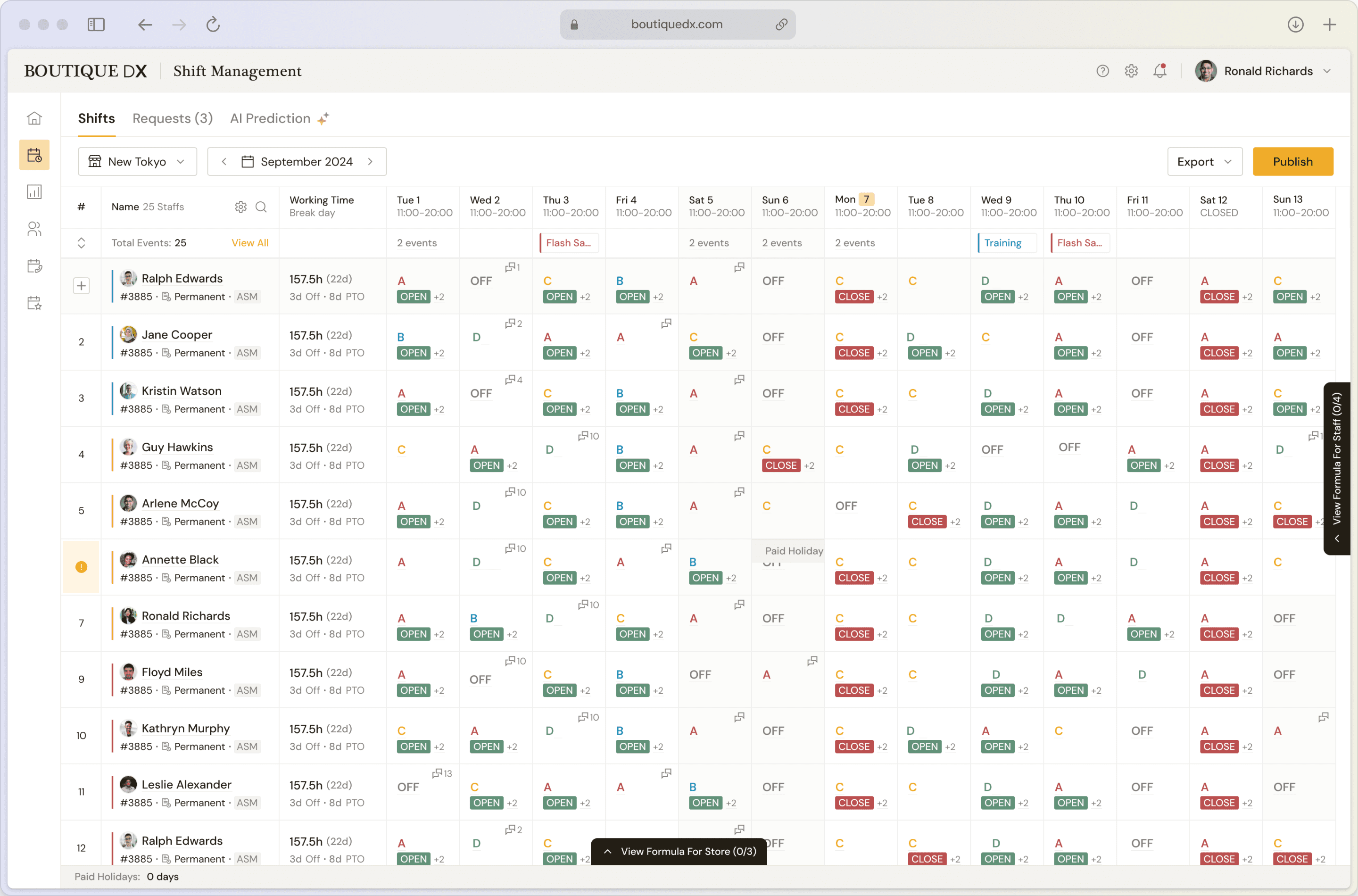This screenshot has height=896, width=1358.
Task: Click the notification bell icon
Action: [x=1159, y=71]
